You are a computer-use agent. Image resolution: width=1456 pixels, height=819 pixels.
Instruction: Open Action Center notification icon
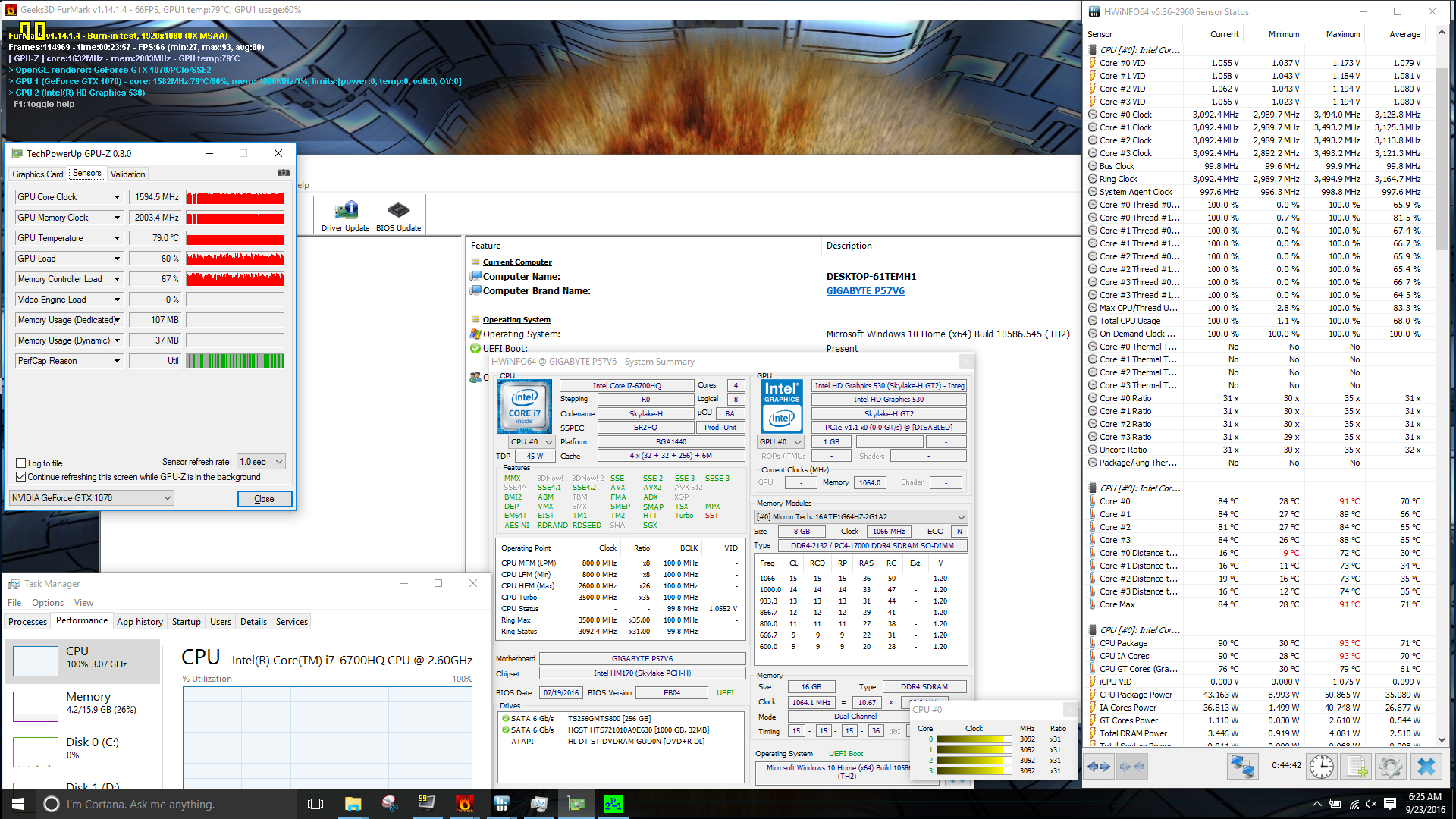[1390, 804]
